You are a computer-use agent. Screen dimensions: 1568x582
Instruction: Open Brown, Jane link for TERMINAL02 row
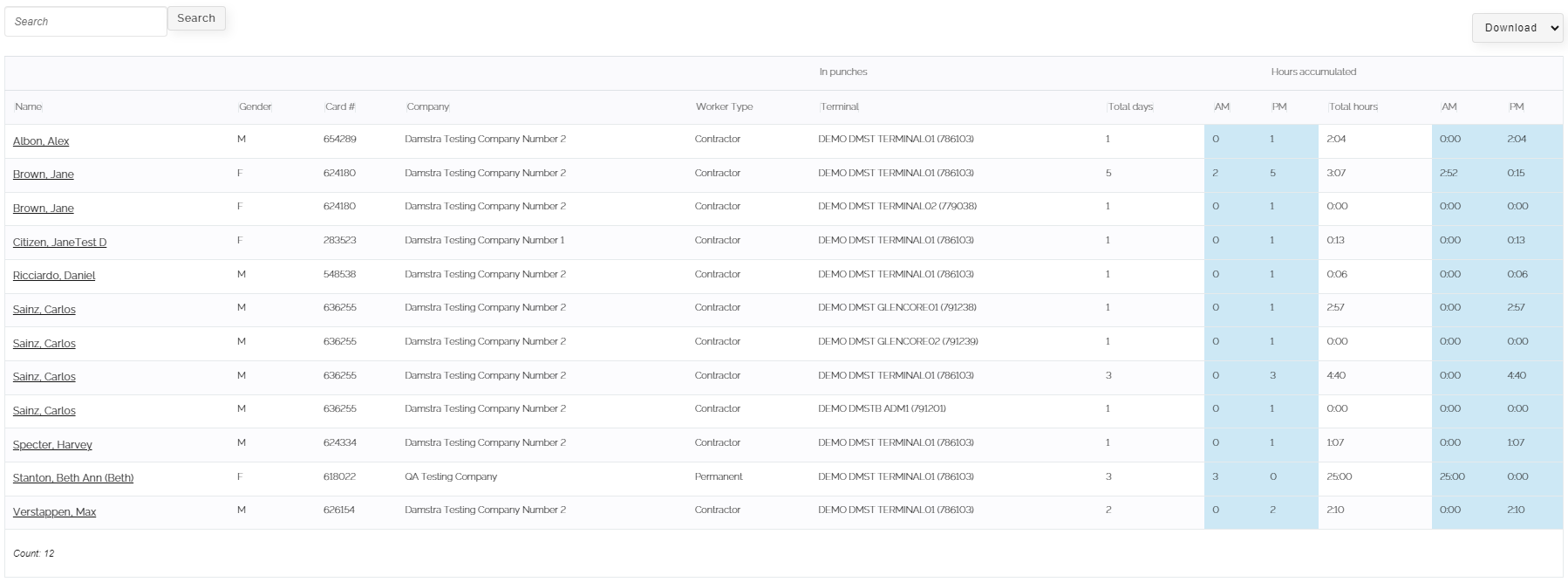44,208
